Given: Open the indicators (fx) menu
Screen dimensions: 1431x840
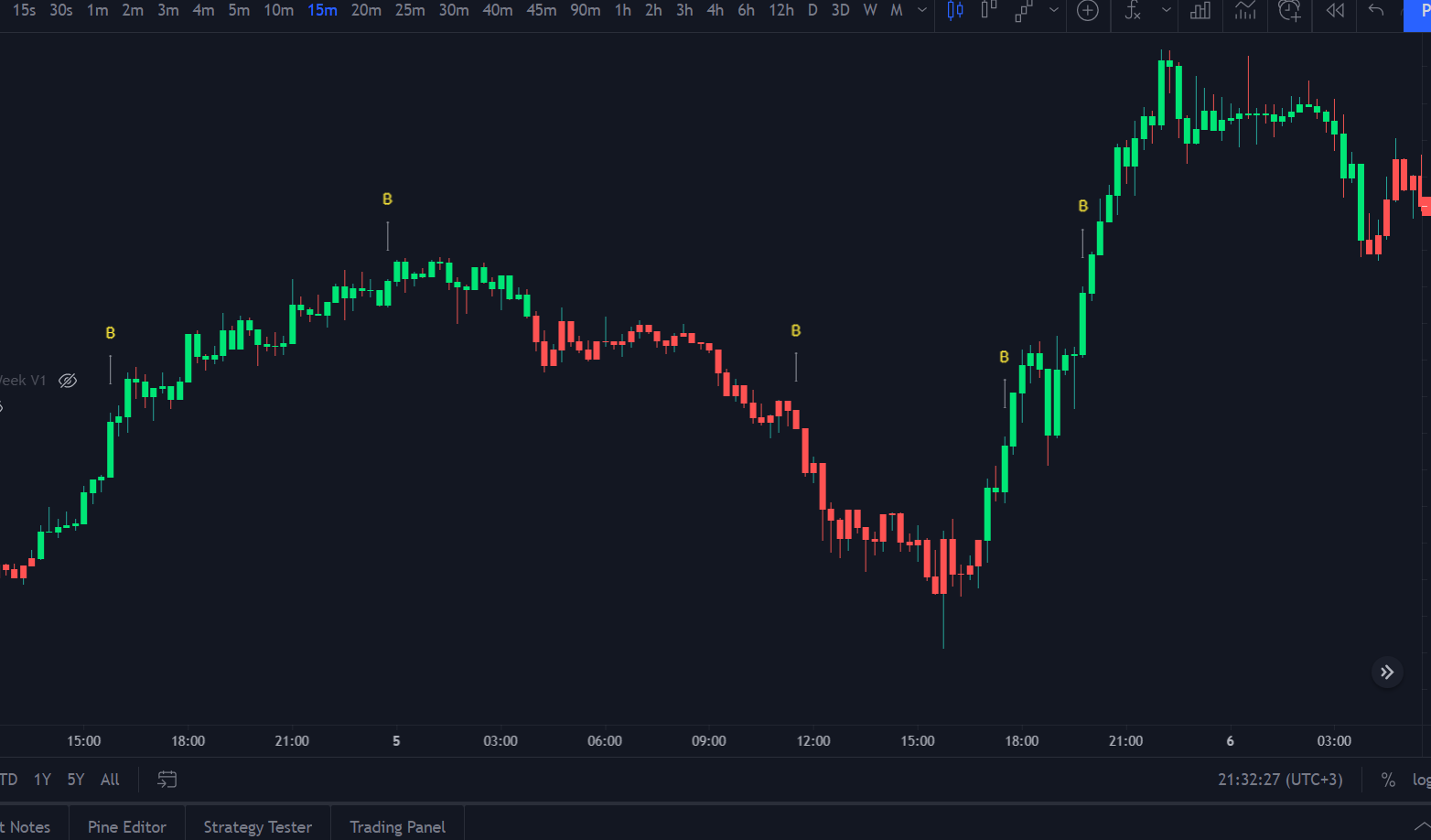Looking at the screenshot, I should click(1134, 11).
